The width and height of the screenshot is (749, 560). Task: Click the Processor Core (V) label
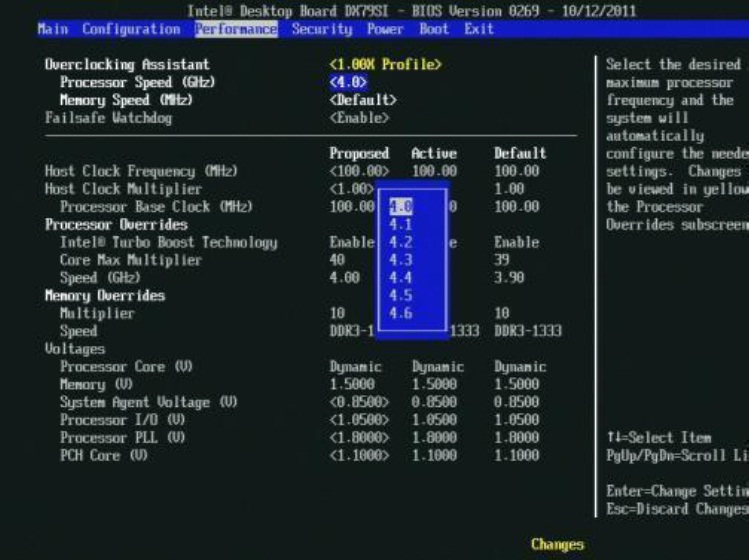126,366
